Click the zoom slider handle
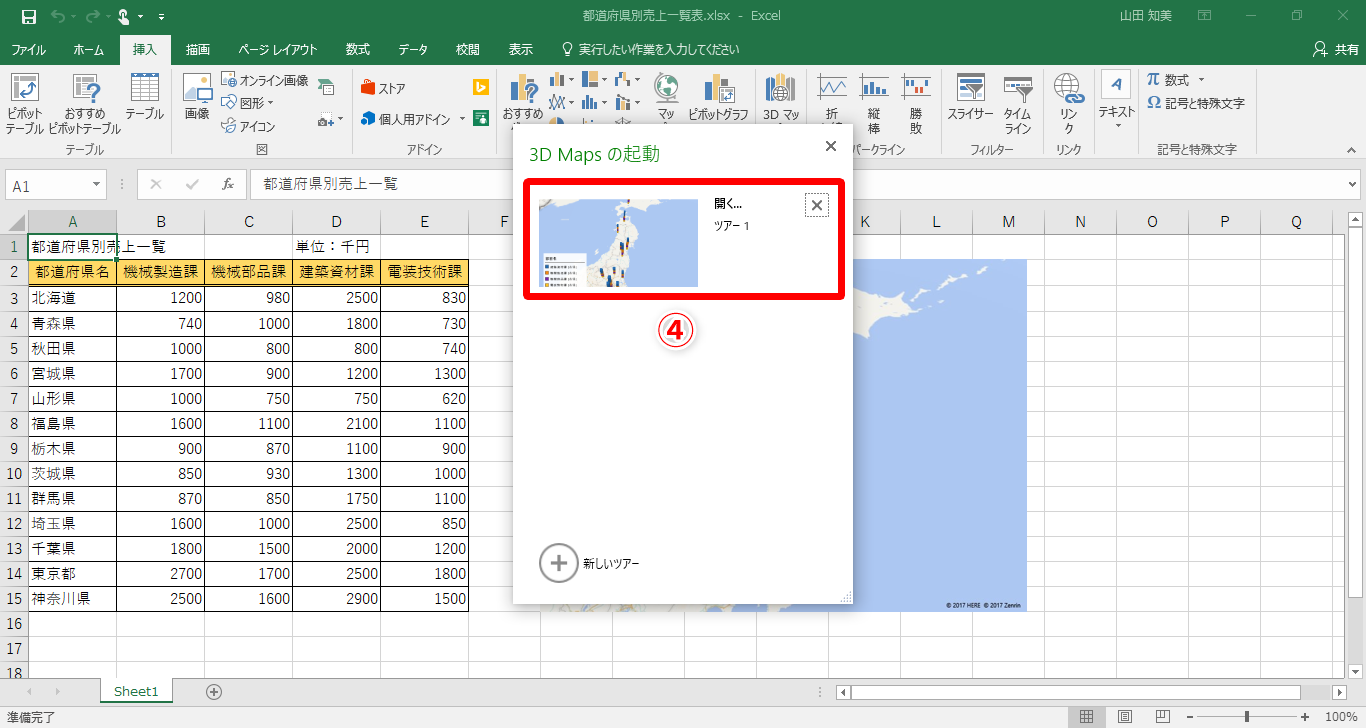Image resolution: width=1366 pixels, height=728 pixels. point(1246,717)
